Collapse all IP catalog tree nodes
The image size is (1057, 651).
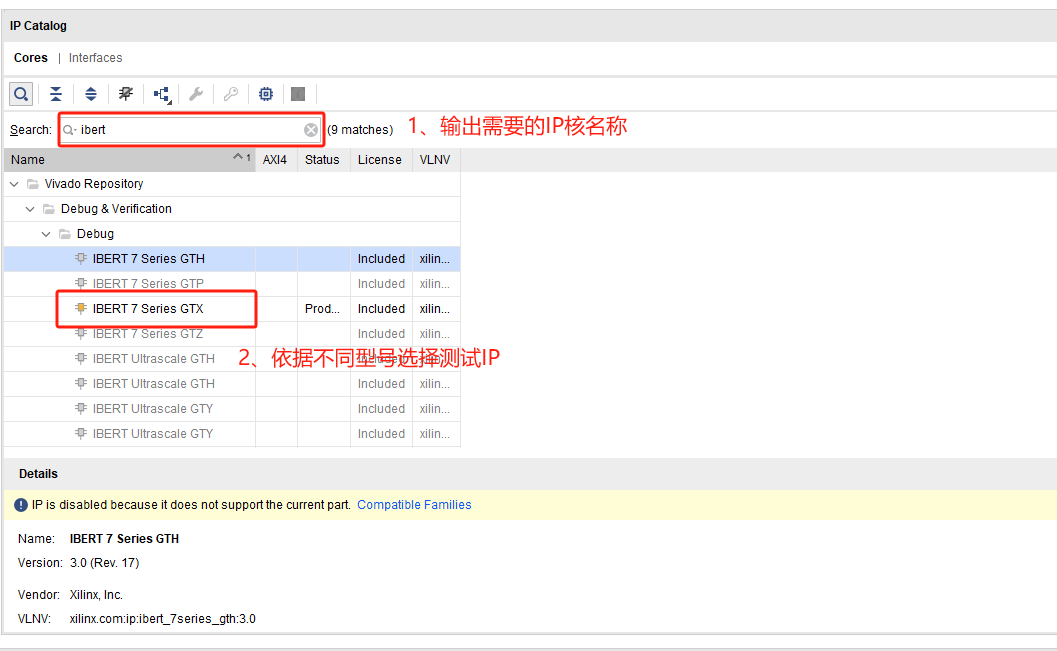pos(56,94)
